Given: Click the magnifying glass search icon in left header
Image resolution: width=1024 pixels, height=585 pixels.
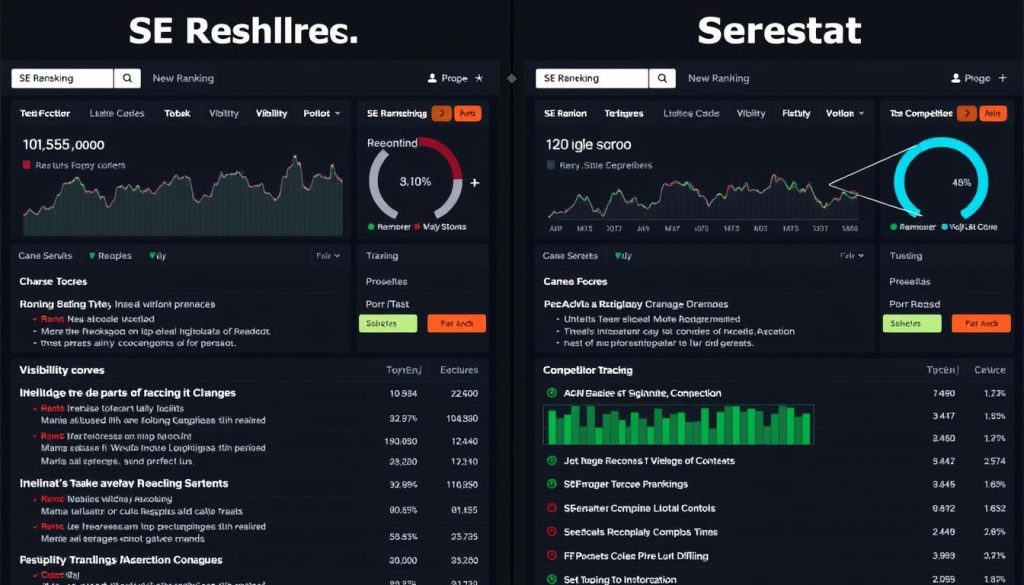Looking at the screenshot, I should pos(126,78).
